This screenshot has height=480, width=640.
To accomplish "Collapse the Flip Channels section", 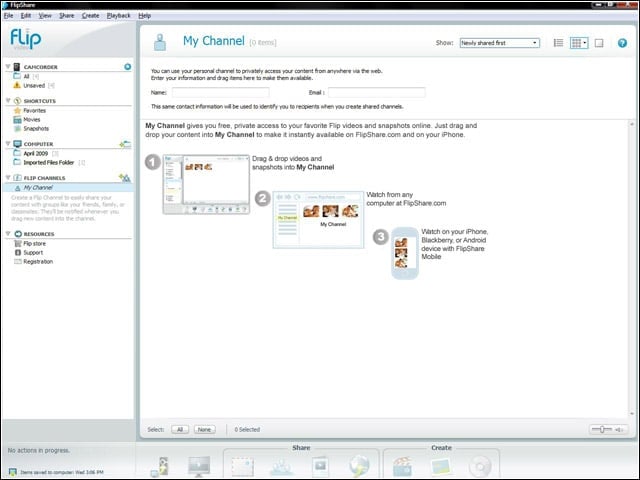I will click(x=8, y=177).
